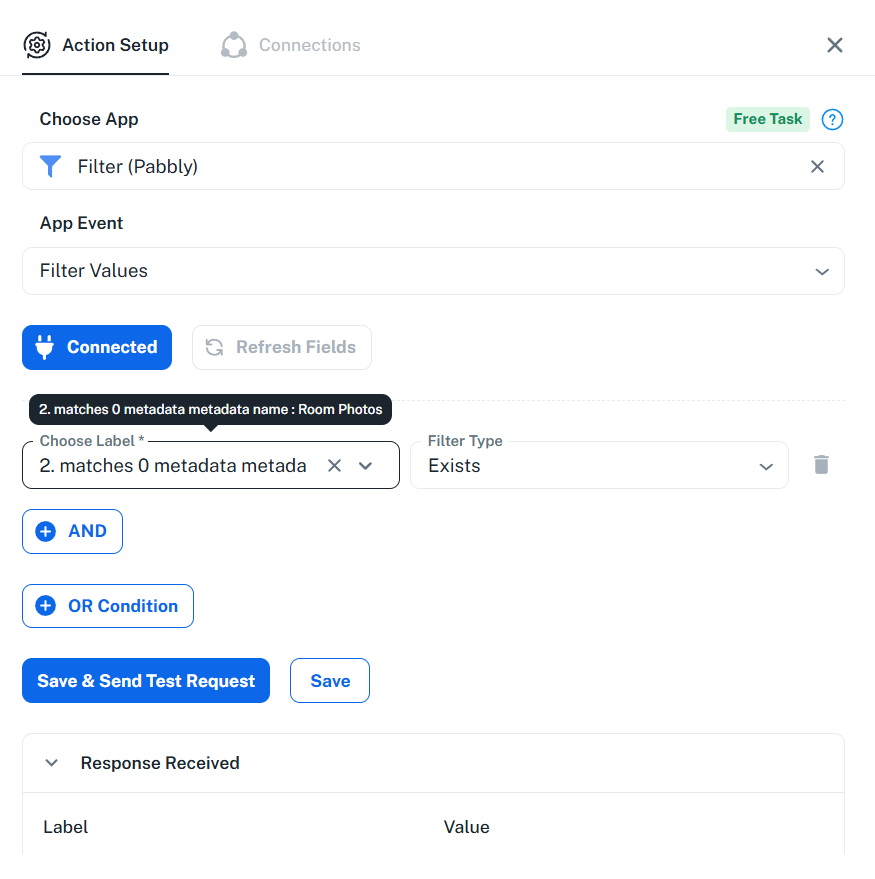Open the Choose Label dropdown arrow
875x879 pixels.
pos(366,465)
